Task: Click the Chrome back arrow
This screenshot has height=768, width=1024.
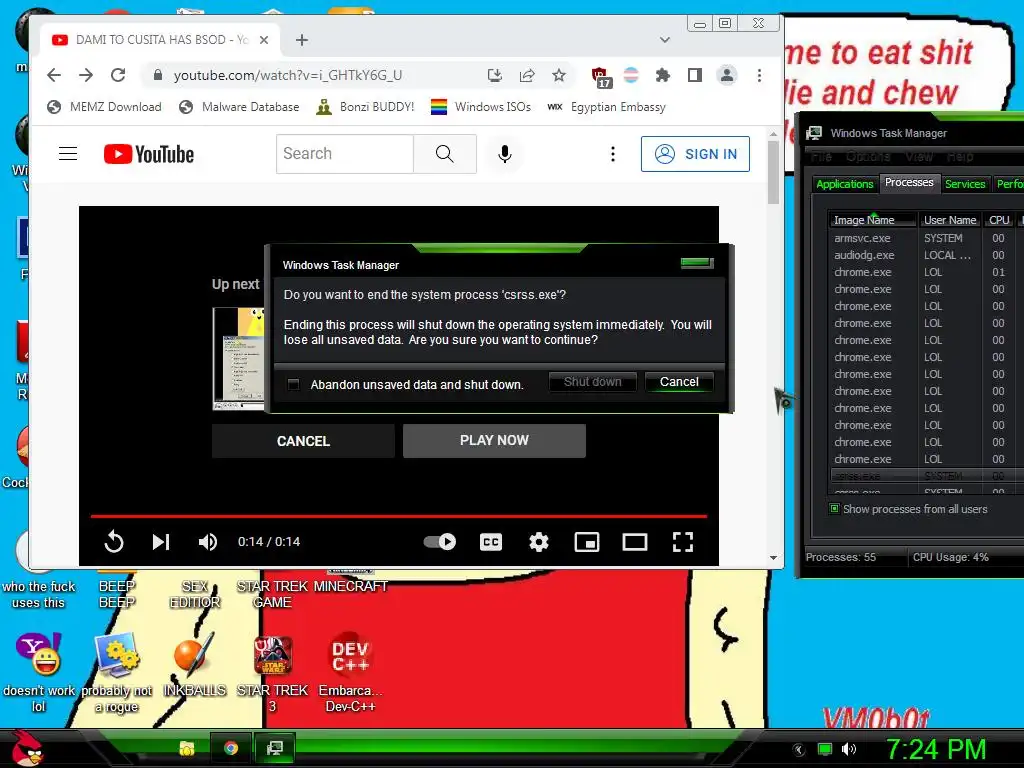Action: [x=54, y=75]
